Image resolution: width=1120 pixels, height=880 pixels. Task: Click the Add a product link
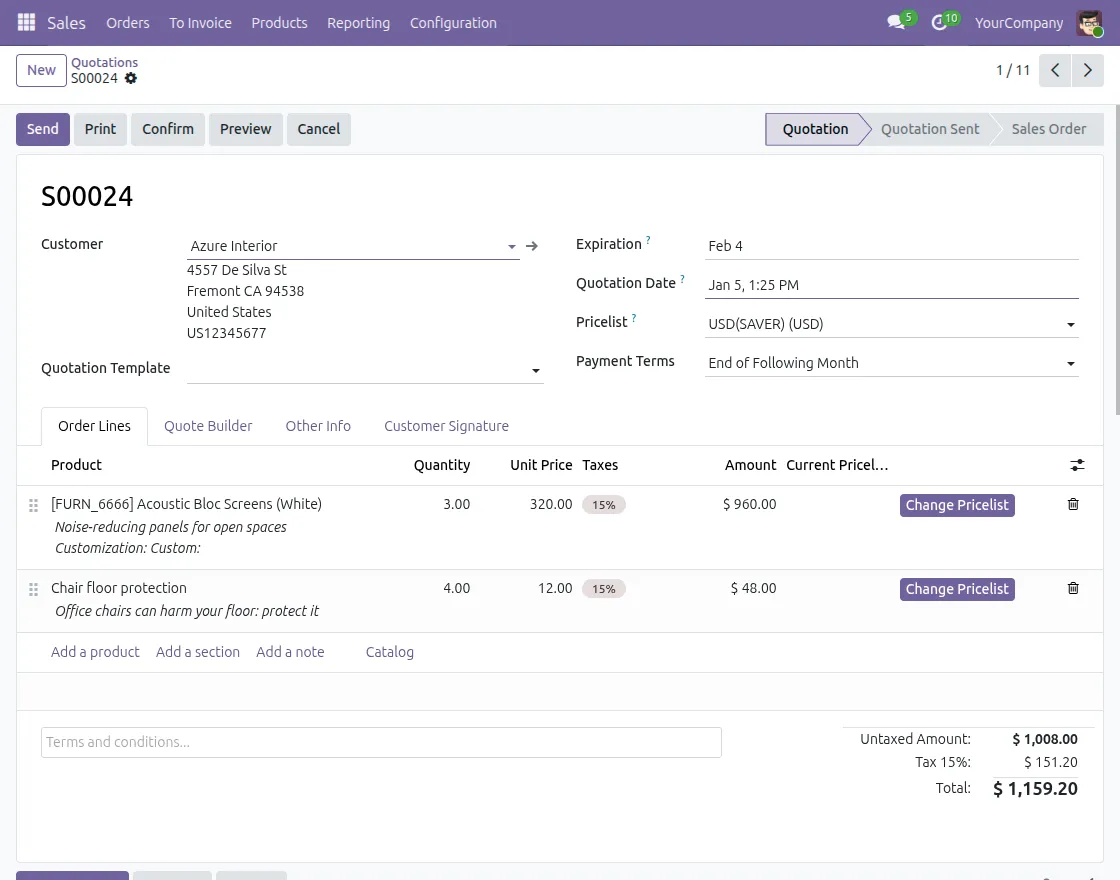click(95, 652)
